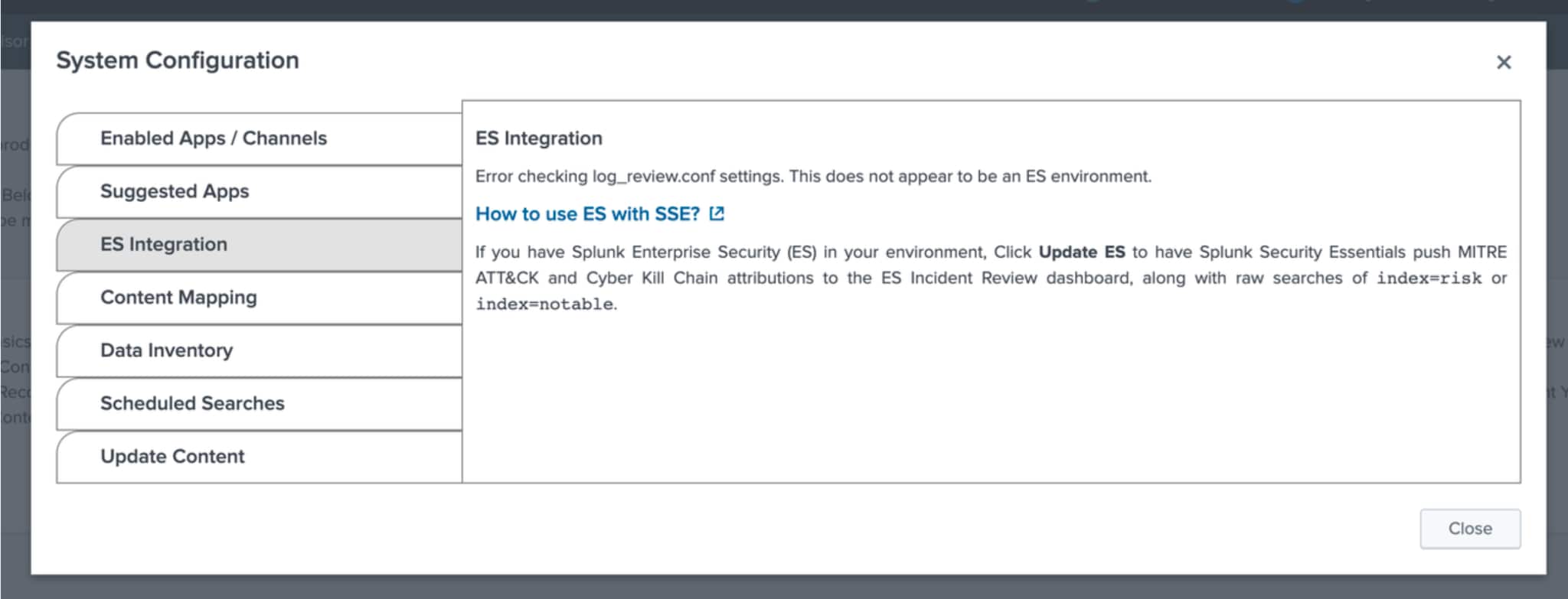
Task: Open the Scheduled Searches tab
Action: pos(192,403)
